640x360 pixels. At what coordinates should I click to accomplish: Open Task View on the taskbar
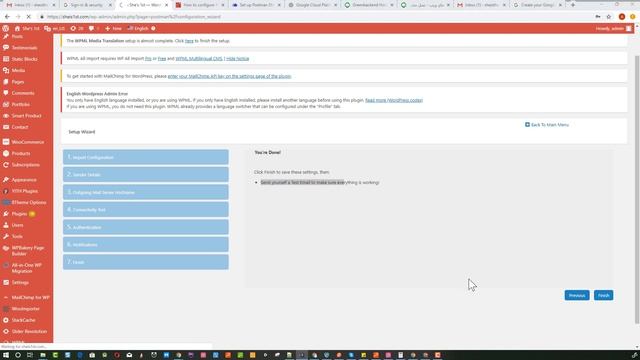pos(30,355)
